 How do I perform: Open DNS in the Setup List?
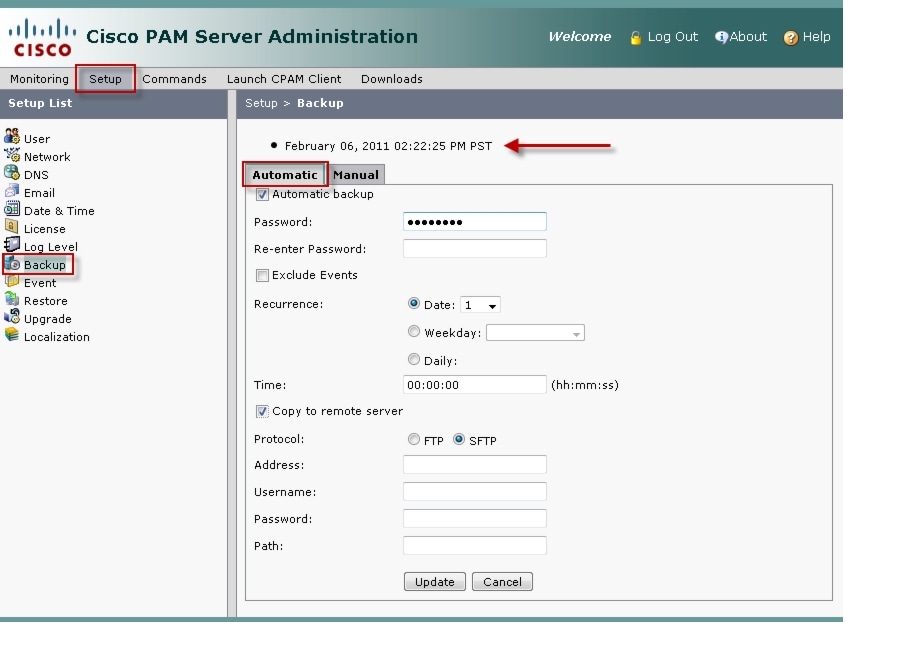pyautogui.click(x=36, y=175)
